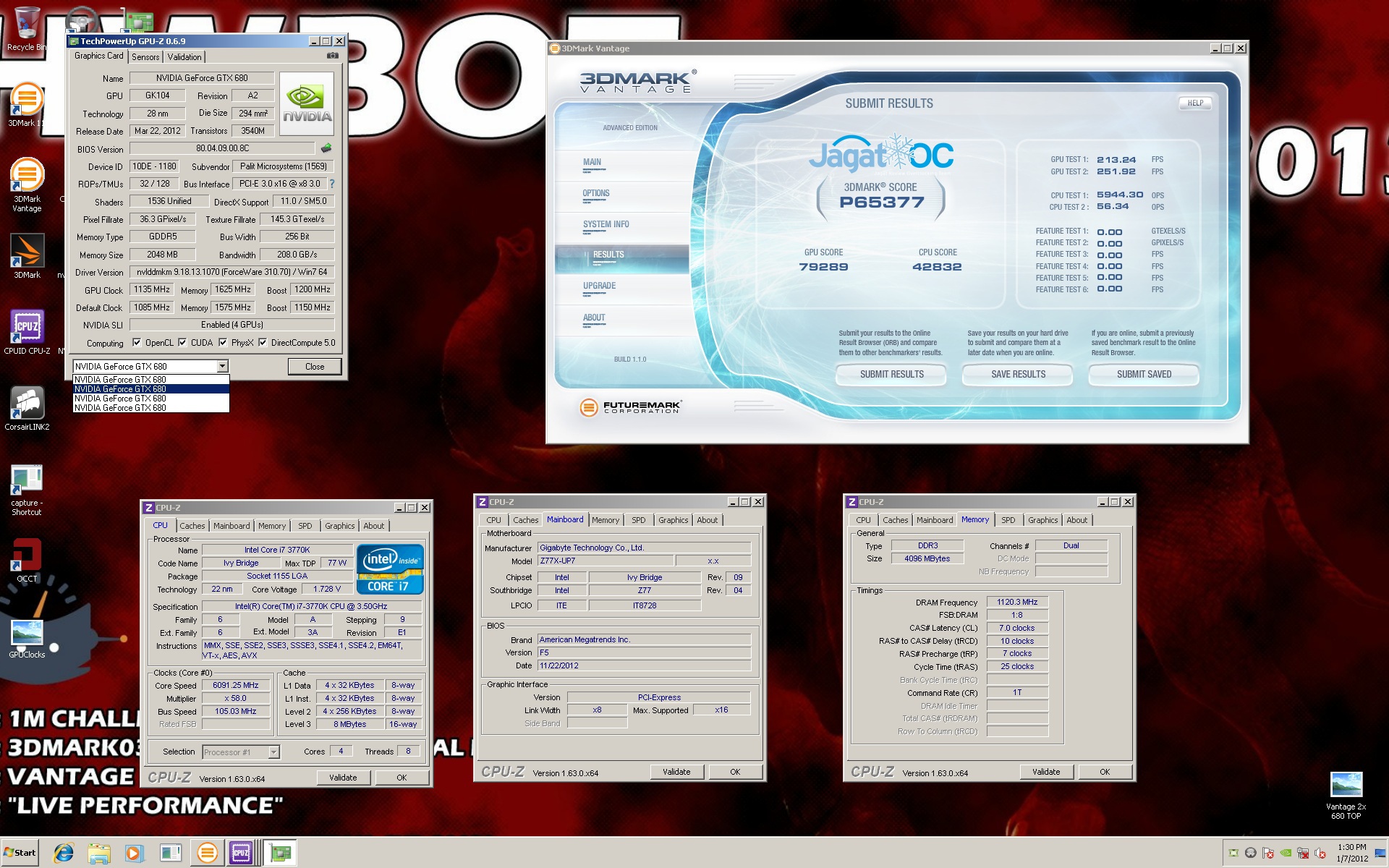Open Vantage 2x 680 TOP thumbnail
Image resolution: width=1389 pixels, height=868 pixels.
1346,784
